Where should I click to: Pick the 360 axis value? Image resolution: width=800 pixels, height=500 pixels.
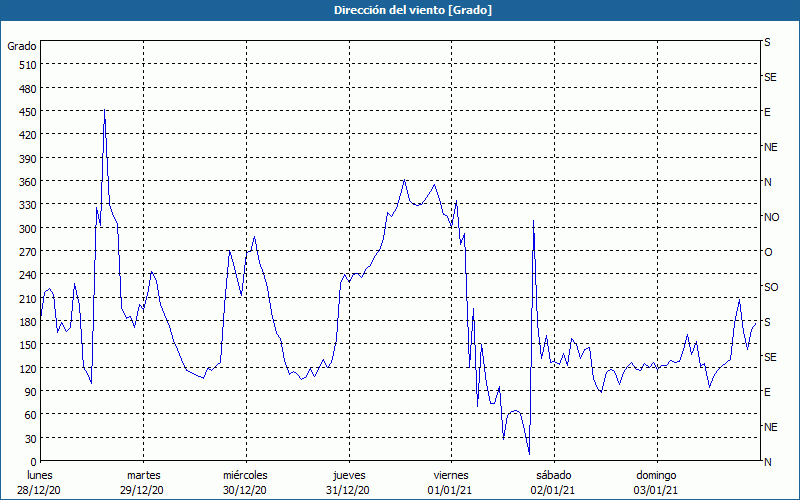coord(28,182)
